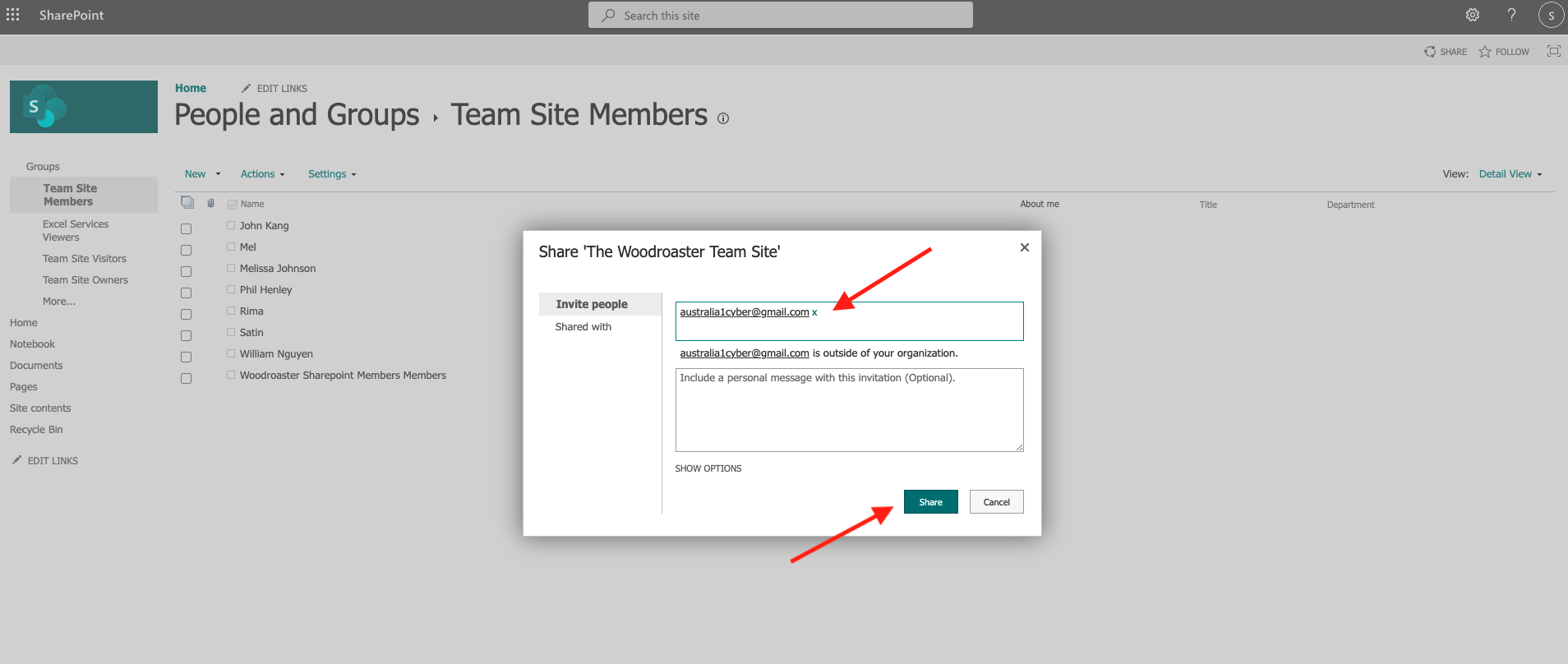Image resolution: width=1568 pixels, height=664 pixels.
Task: Open the Settings dropdown menu
Action: point(332,174)
